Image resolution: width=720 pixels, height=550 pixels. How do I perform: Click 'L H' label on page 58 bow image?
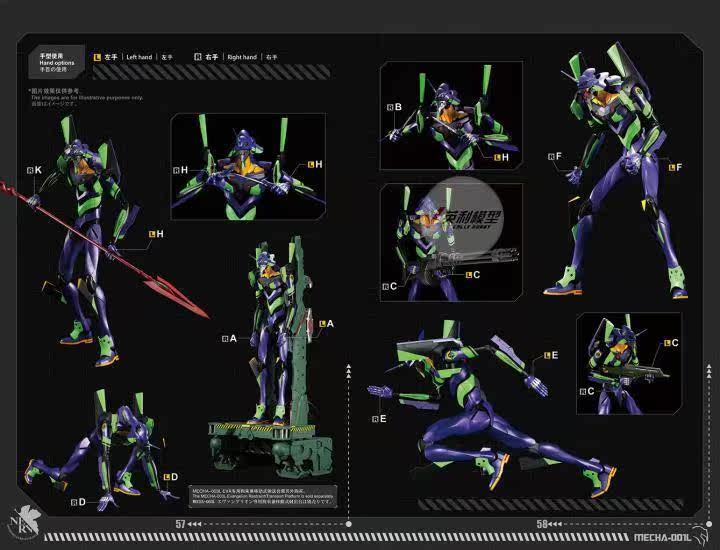(501, 157)
